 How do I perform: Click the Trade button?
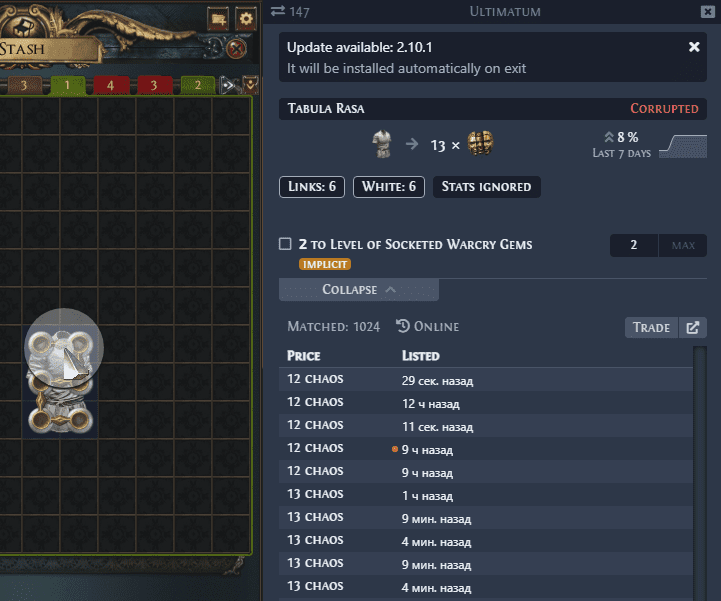[651, 327]
